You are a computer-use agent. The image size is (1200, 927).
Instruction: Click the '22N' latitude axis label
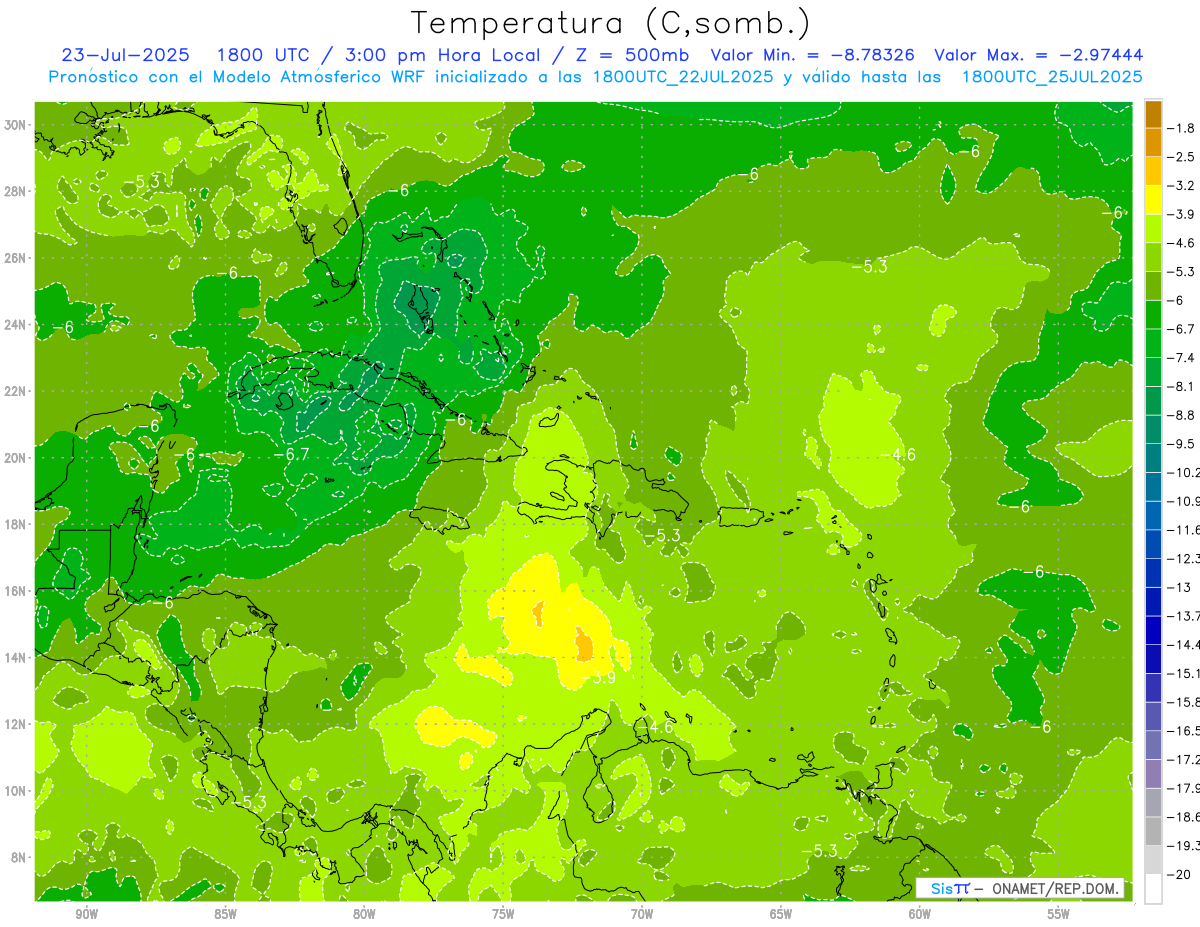[15, 391]
